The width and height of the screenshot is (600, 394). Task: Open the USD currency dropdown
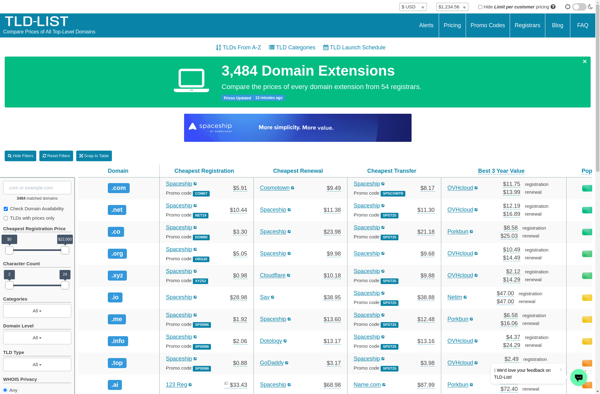click(412, 7)
